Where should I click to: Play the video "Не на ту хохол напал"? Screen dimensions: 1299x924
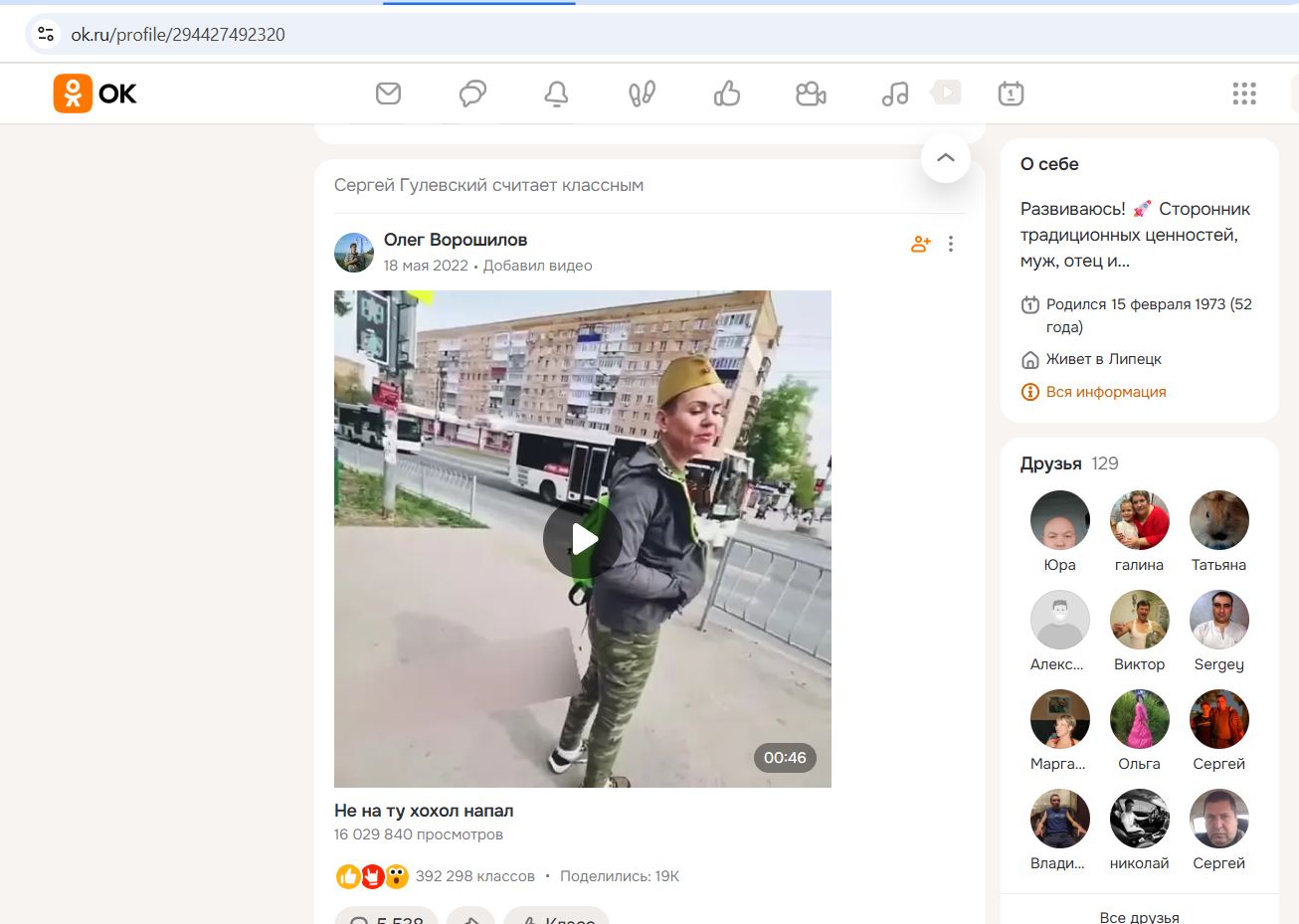(583, 539)
